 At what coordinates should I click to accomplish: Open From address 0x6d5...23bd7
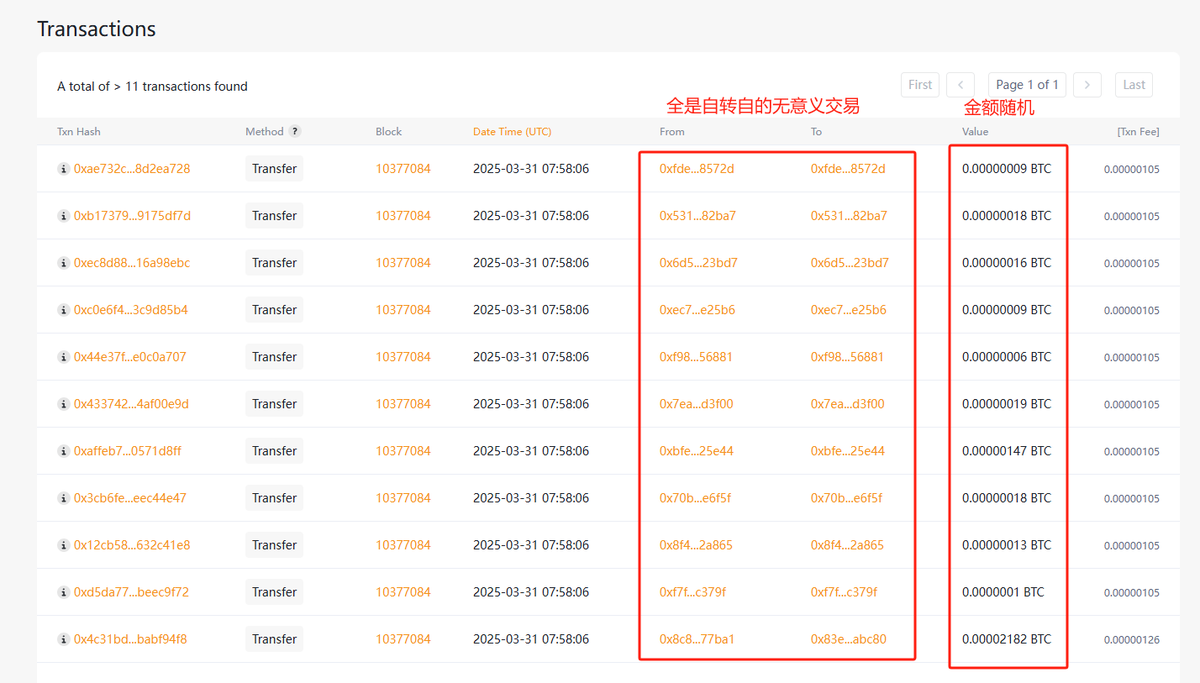(x=698, y=263)
